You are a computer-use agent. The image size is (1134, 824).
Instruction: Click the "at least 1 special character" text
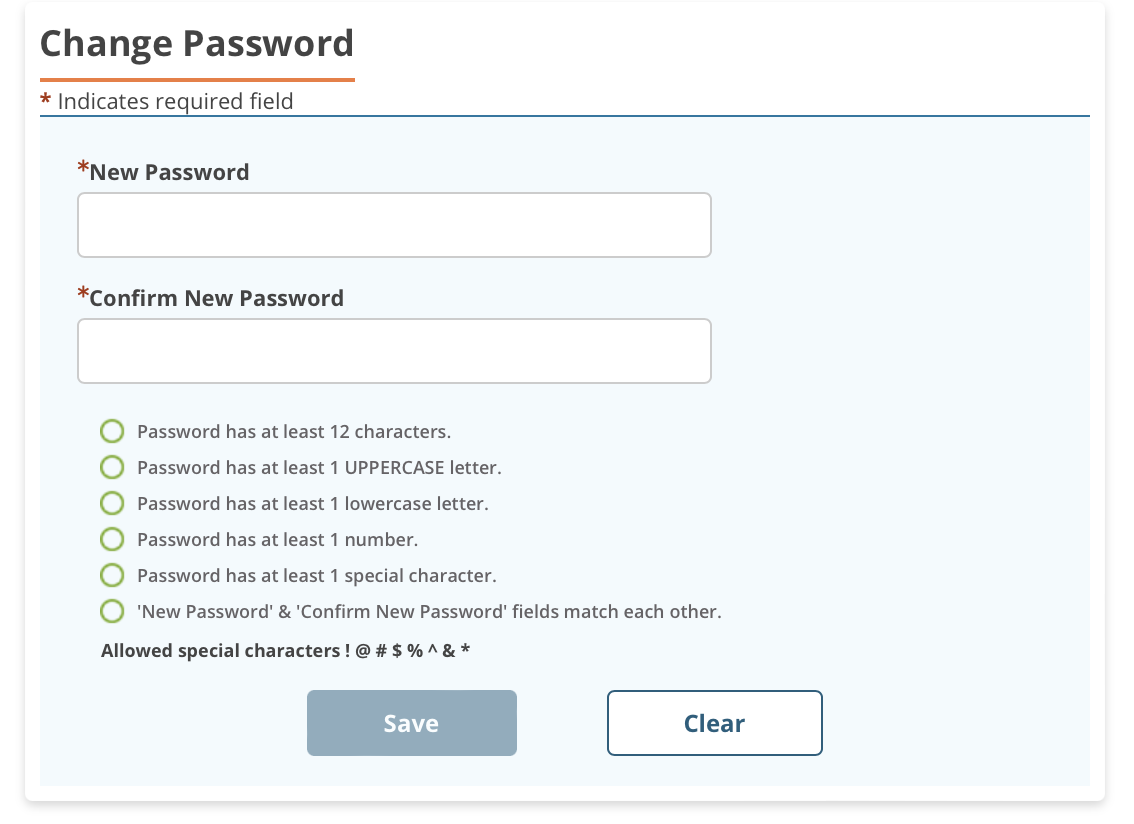click(316, 575)
